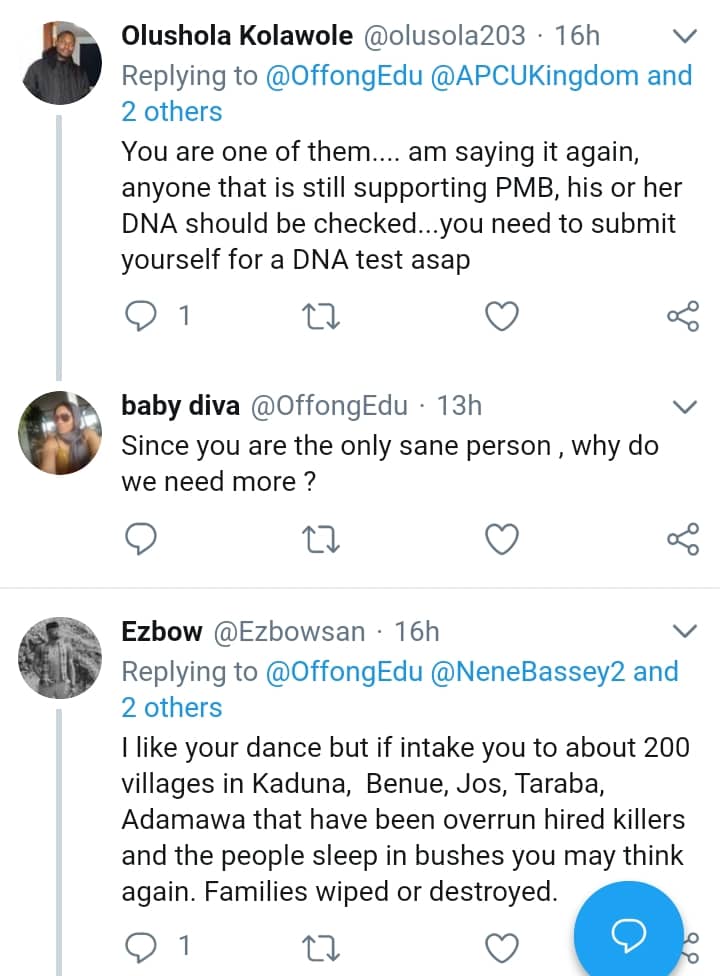Viewport: 720px width, 976px height.
Task: Open dropdown menu on baby diva's tweet
Action: (685, 407)
